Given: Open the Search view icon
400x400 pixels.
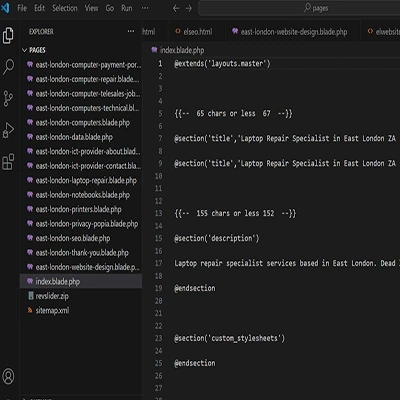Looking at the screenshot, I should (x=8, y=67).
